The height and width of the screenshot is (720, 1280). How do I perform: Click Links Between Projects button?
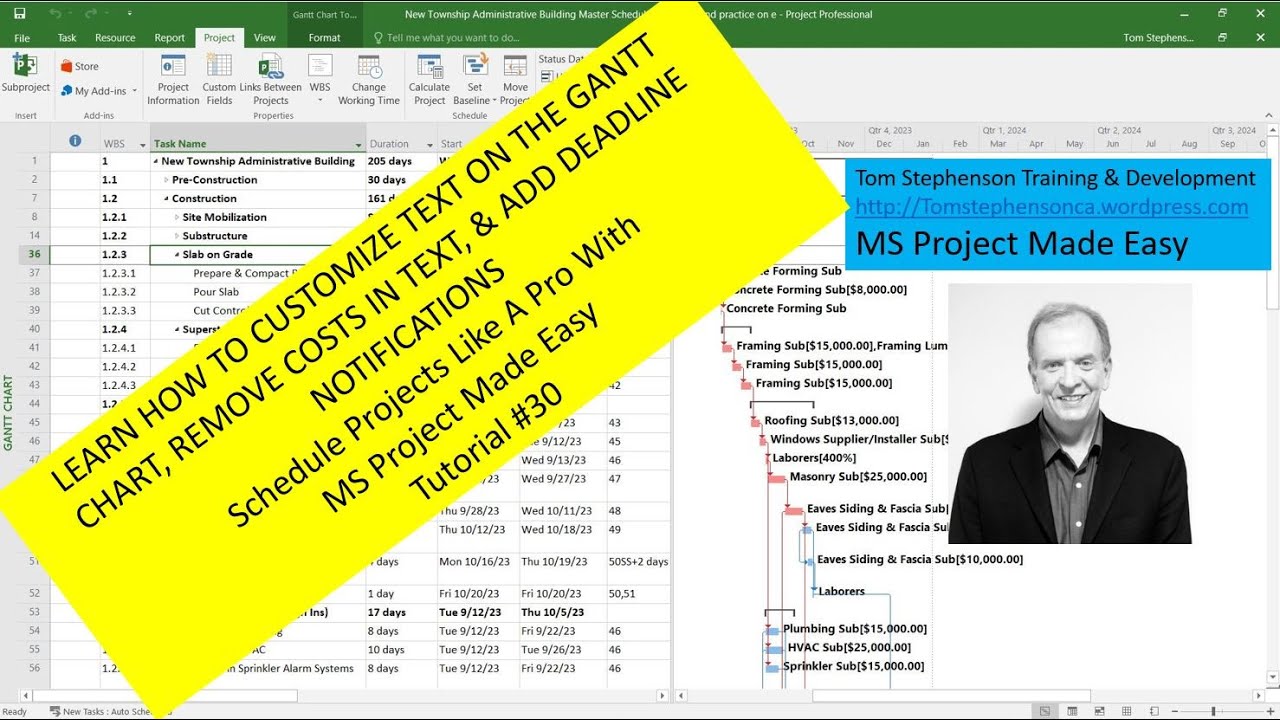[x=270, y=80]
